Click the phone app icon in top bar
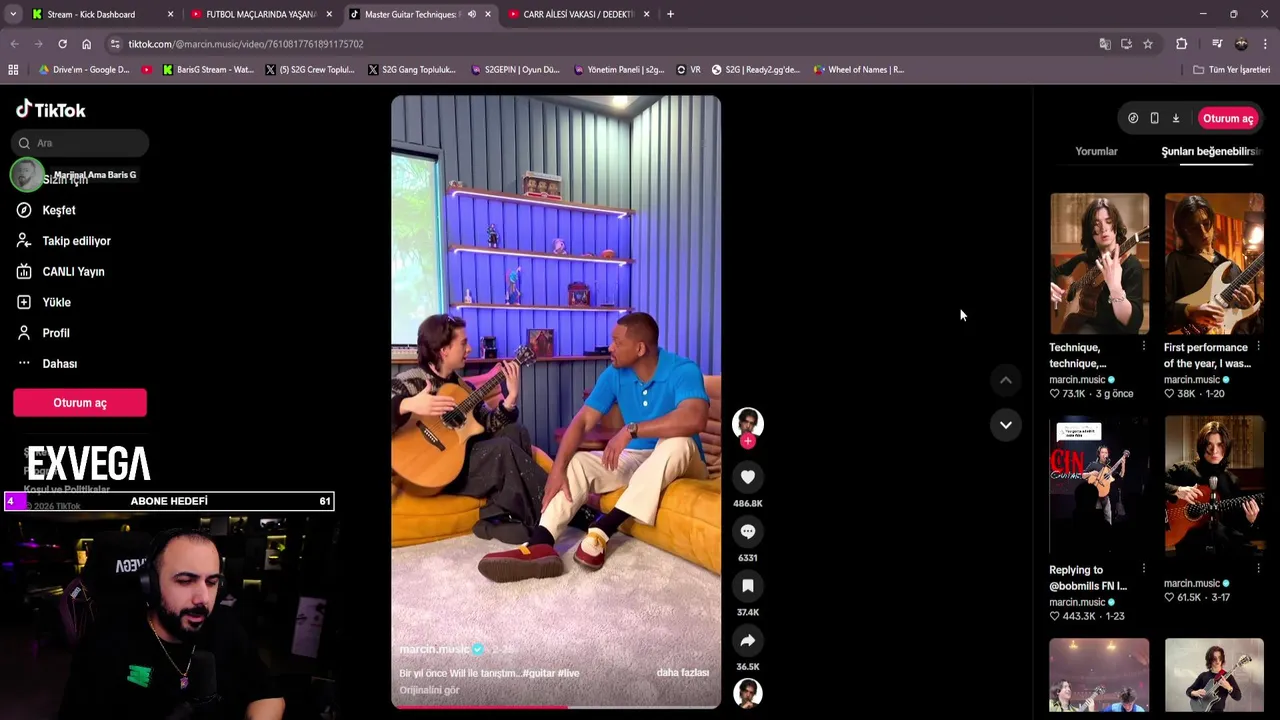 point(1154,118)
